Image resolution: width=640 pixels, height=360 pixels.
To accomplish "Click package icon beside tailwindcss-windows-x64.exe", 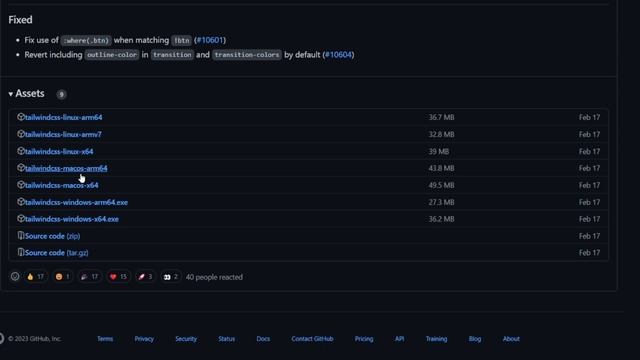I will (21, 218).
